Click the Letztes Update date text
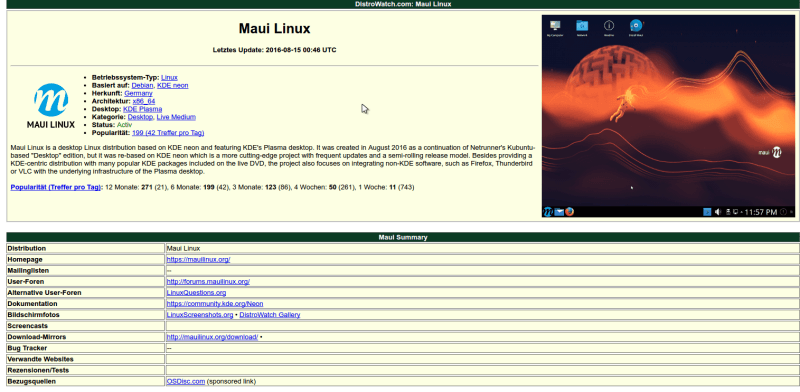 pyautogui.click(x=274, y=50)
